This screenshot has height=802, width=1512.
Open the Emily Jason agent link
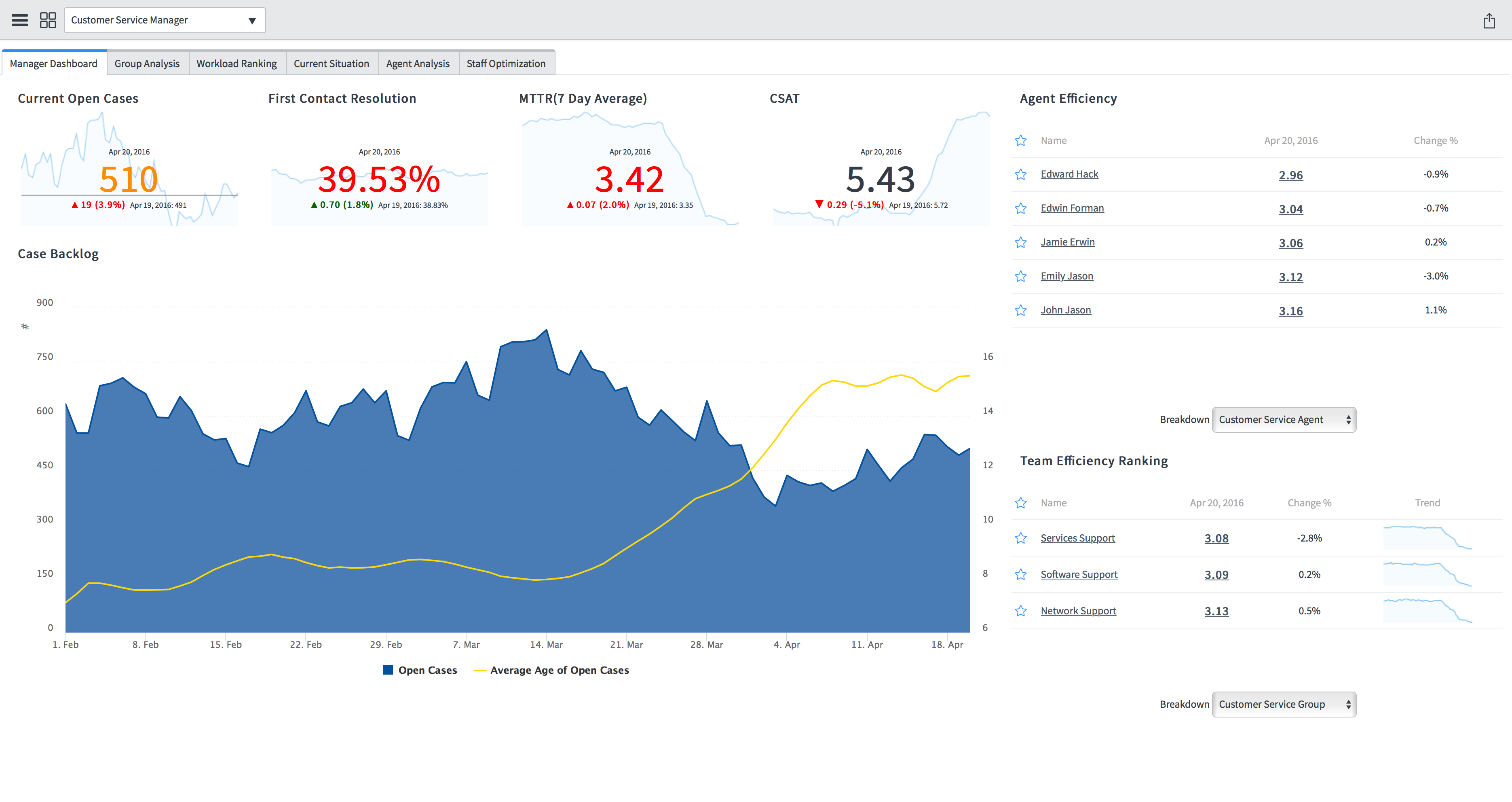pyautogui.click(x=1066, y=277)
